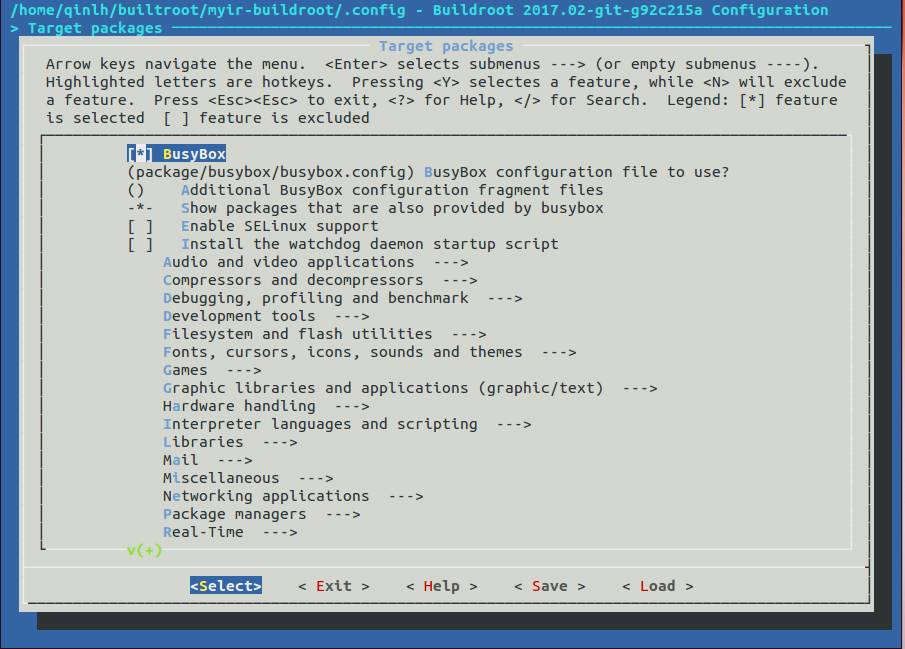Open Graphic libraries and applications submenu
The width and height of the screenshot is (905, 649).
383,388
